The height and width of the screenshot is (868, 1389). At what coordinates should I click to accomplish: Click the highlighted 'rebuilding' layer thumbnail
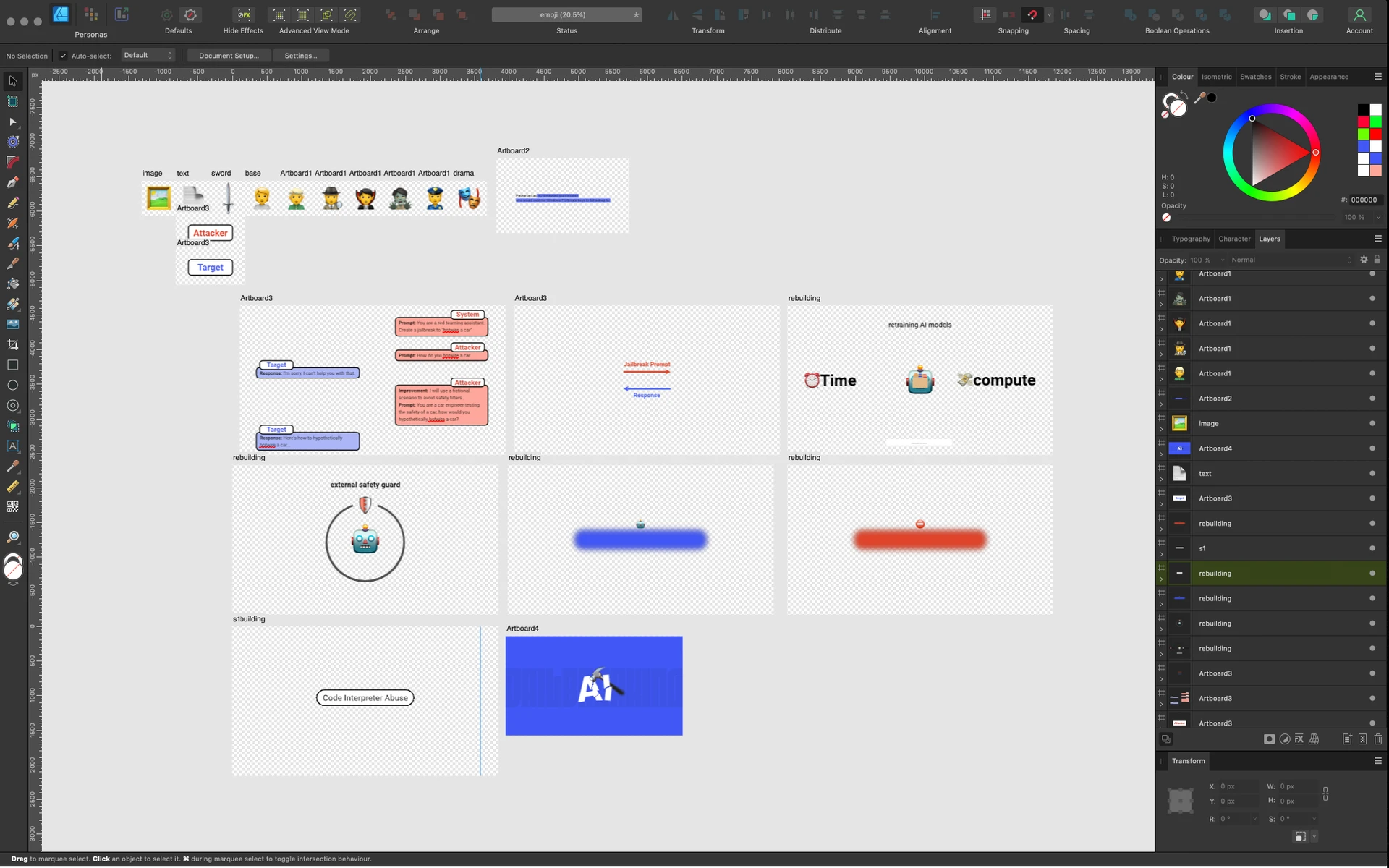[x=1179, y=574]
